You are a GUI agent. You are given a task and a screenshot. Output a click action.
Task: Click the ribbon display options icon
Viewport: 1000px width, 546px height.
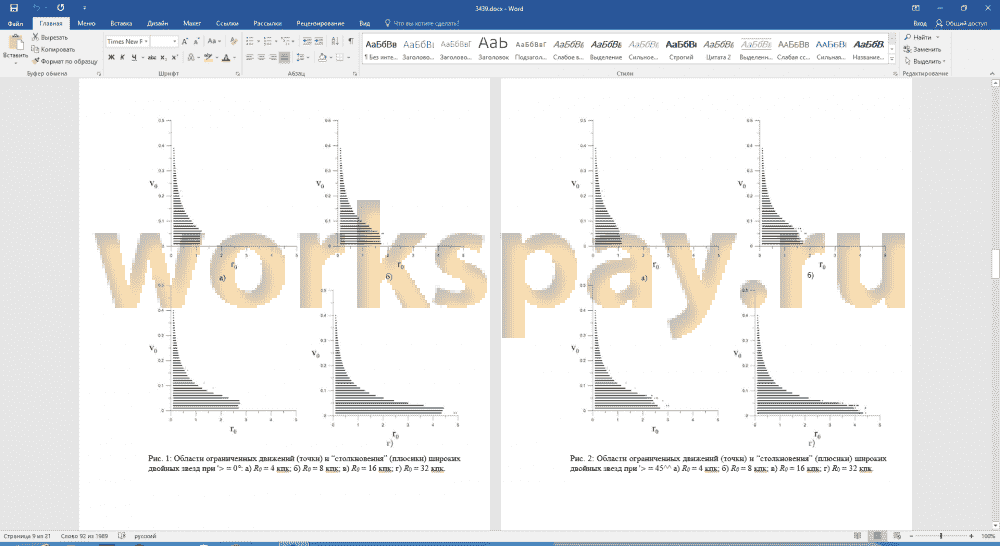(916, 8)
